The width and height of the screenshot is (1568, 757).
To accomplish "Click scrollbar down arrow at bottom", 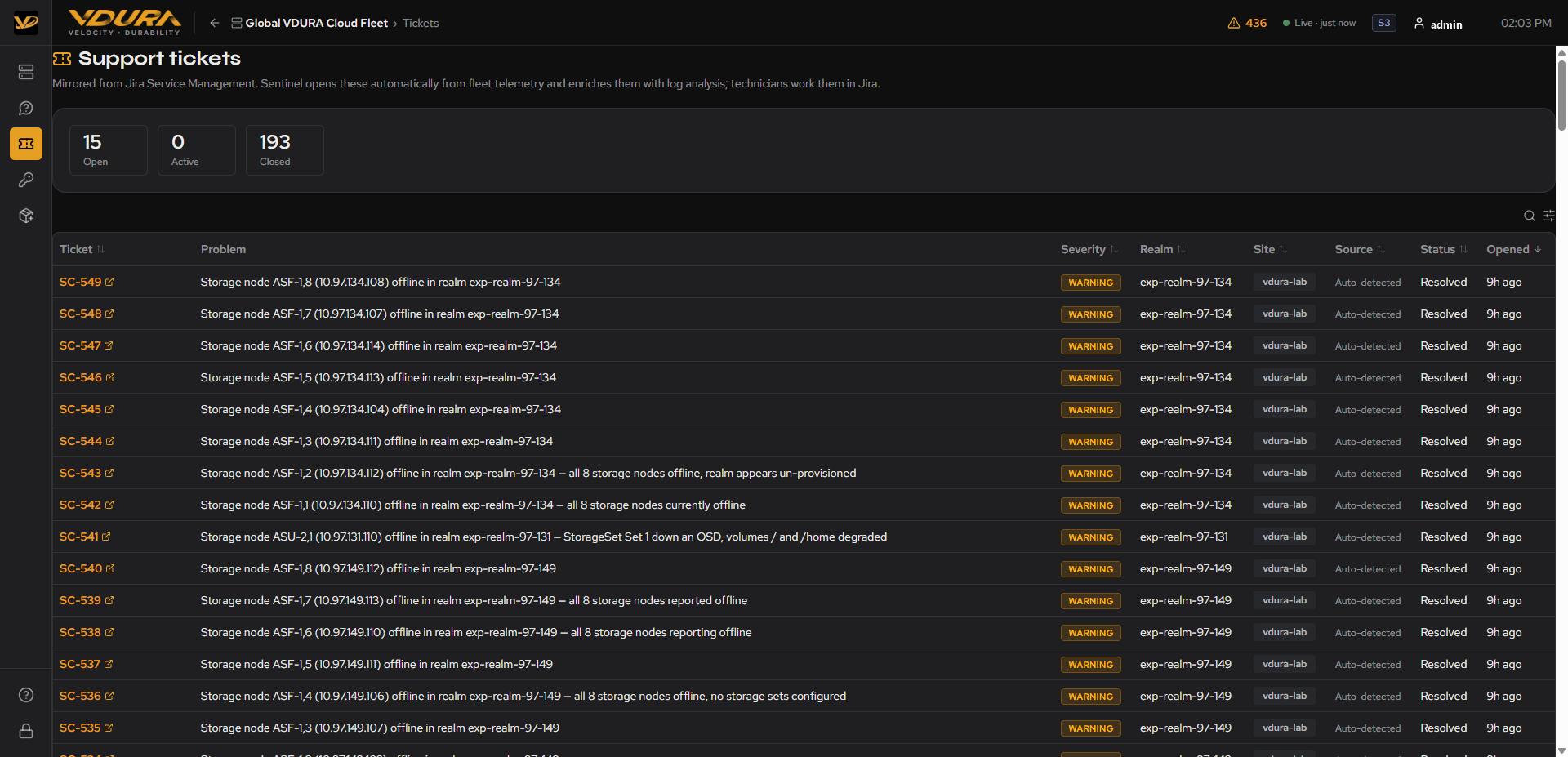I will (x=1561, y=750).
